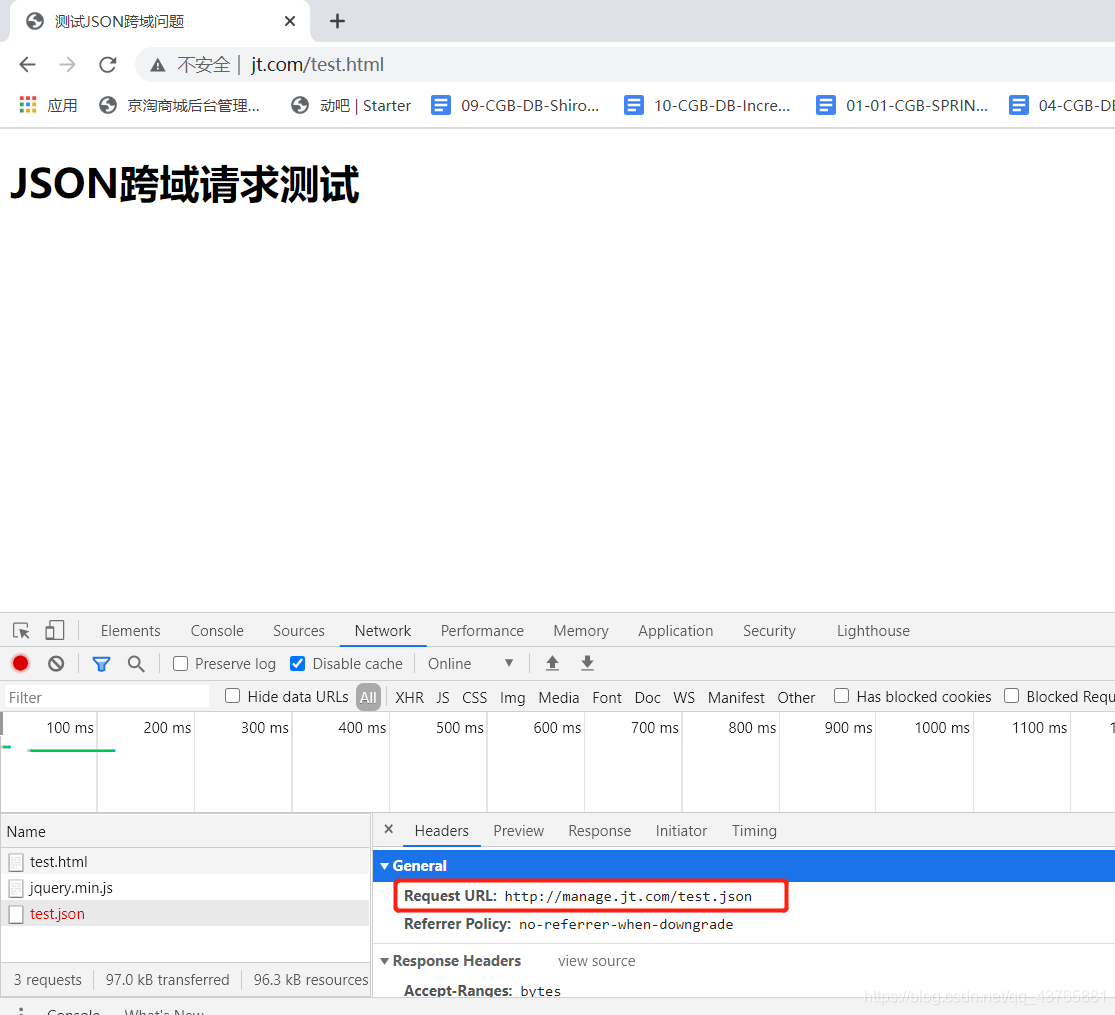Filter requests by XHR type
Screen dimensions: 1115x1015
click(x=409, y=697)
